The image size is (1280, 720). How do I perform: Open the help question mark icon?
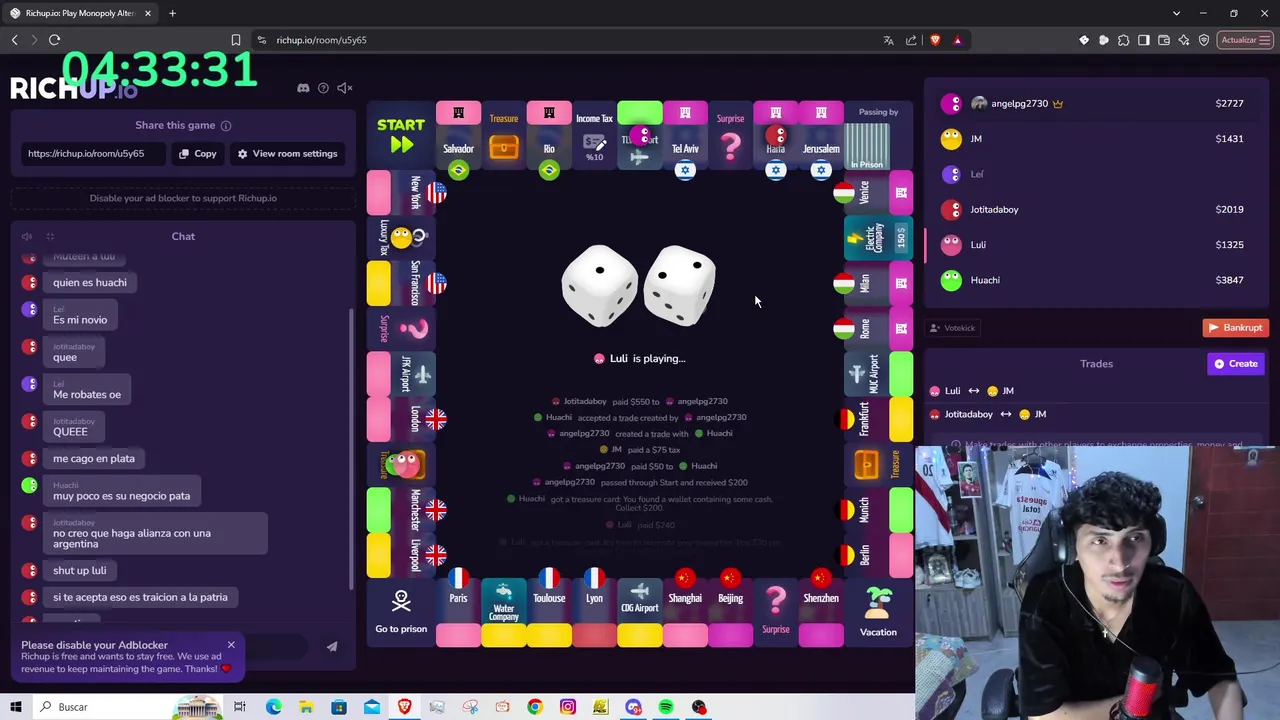pyautogui.click(x=323, y=88)
